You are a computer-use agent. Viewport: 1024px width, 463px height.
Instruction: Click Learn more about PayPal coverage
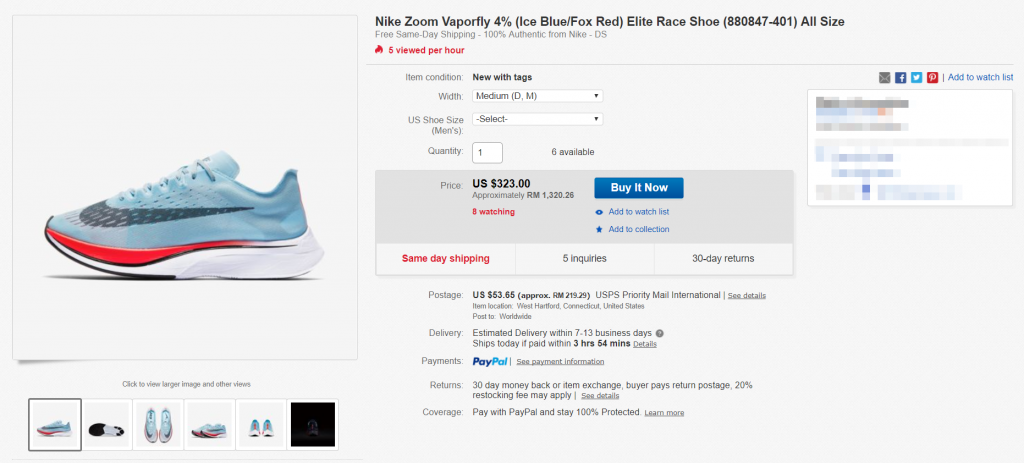pos(664,412)
